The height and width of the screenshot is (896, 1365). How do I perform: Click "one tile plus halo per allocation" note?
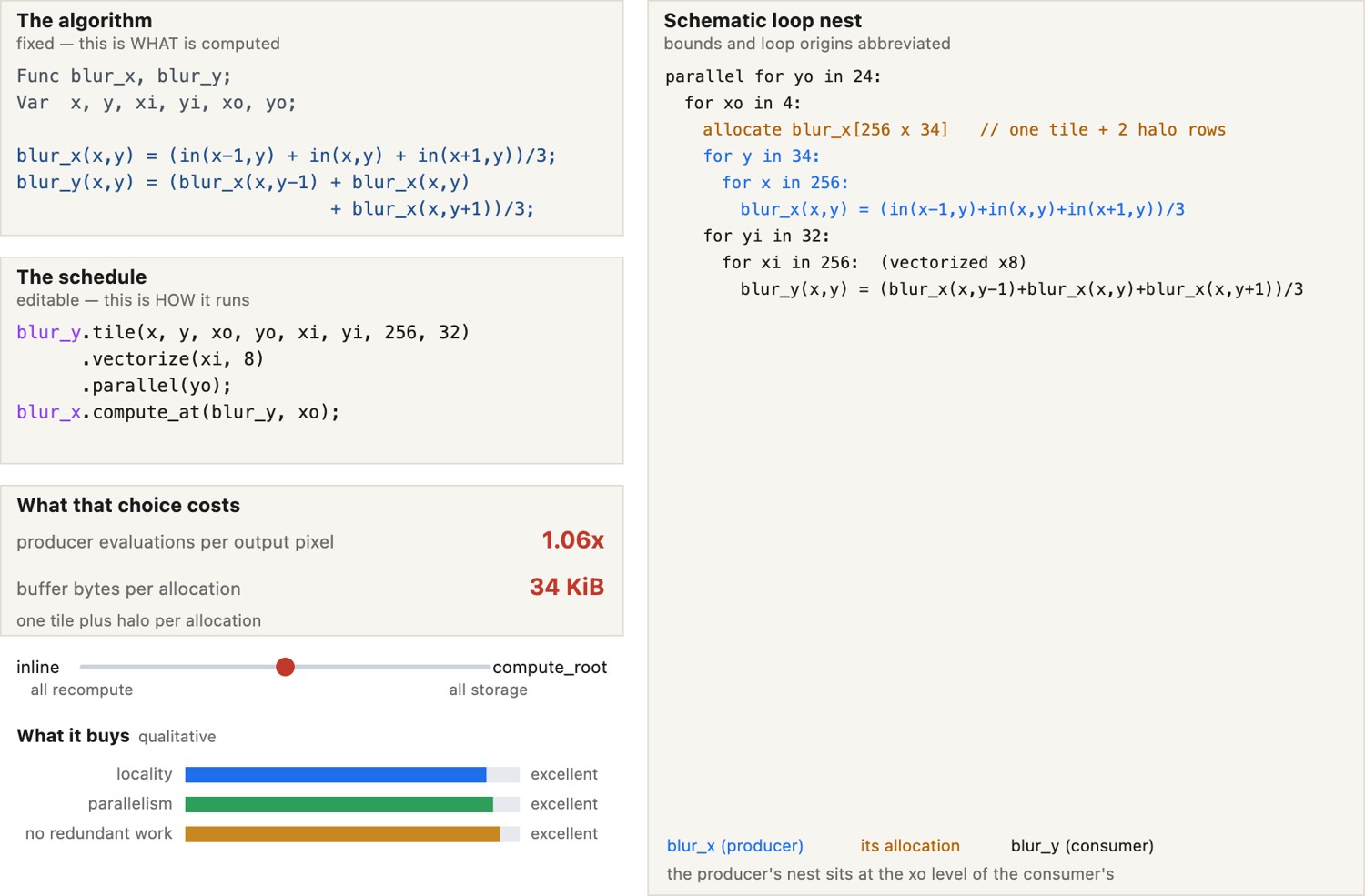click(x=139, y=620)
